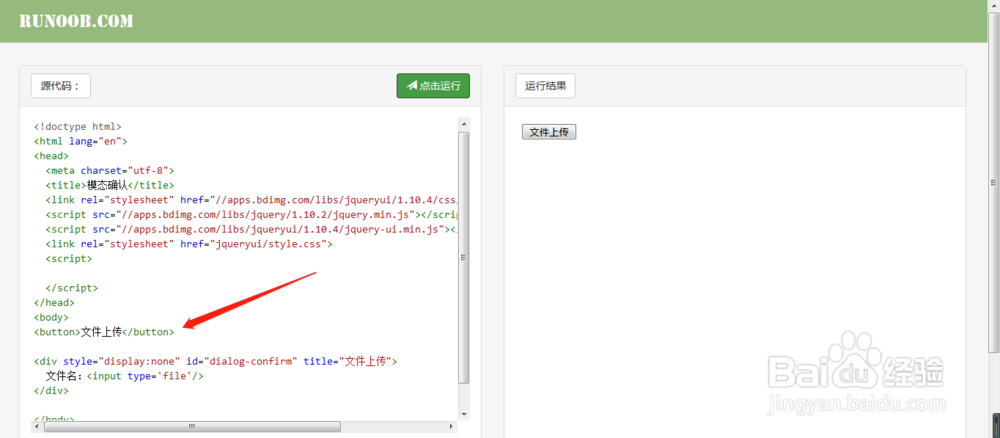Click the editor horizontal scroll right arrow
The image size is (1000, 438).
(452, 426)
